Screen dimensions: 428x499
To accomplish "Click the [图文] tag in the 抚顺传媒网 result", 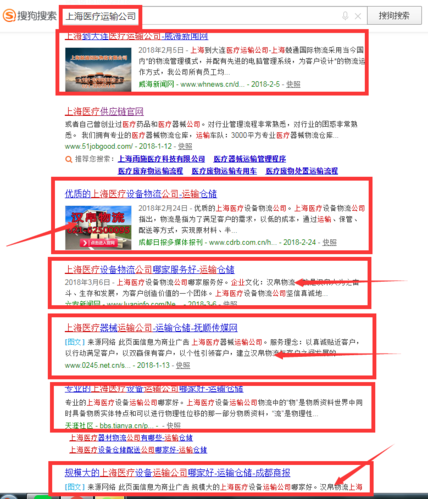I will click(75, 342).
